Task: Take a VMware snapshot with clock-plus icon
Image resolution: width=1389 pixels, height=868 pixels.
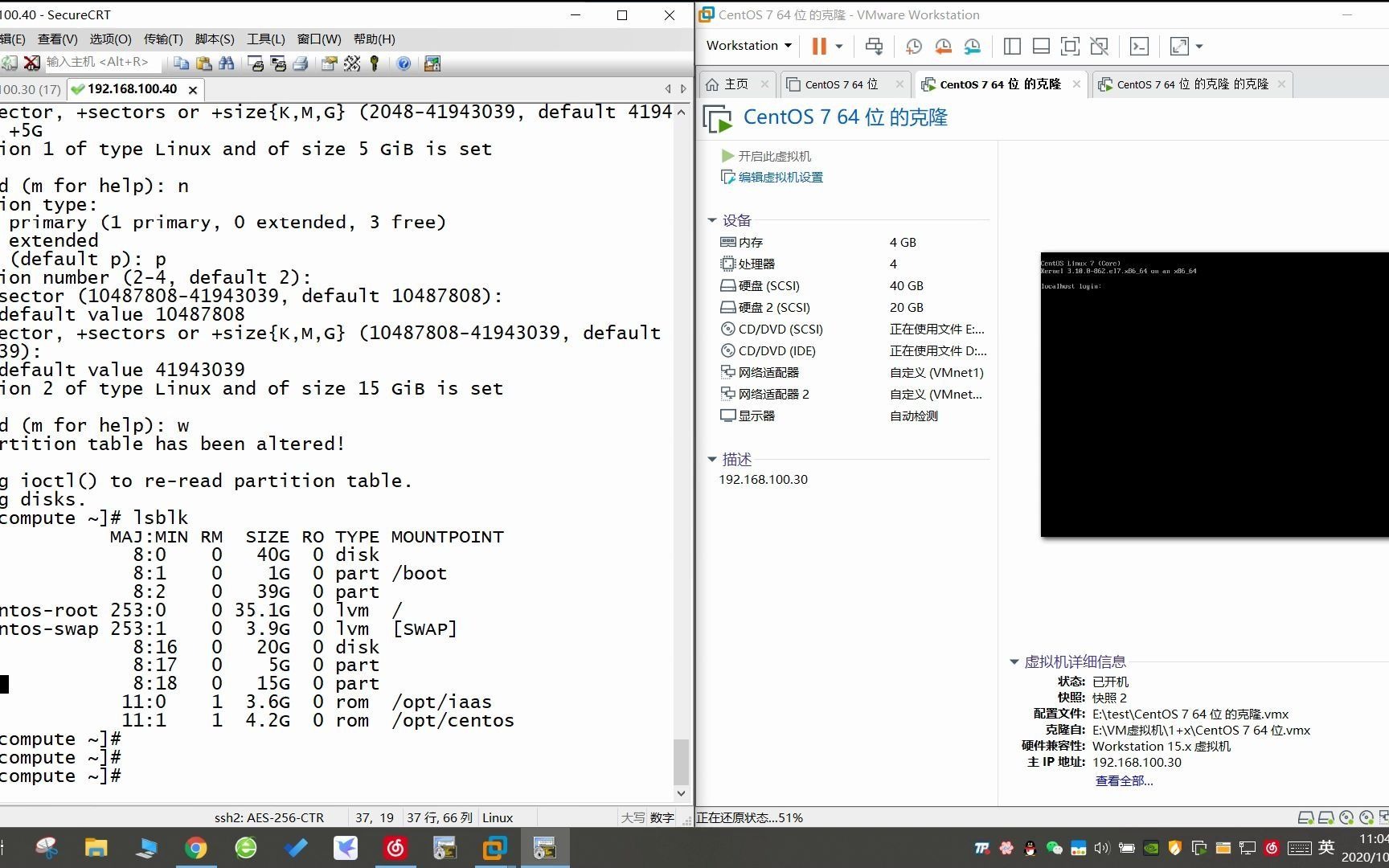Action: (913, 46)
